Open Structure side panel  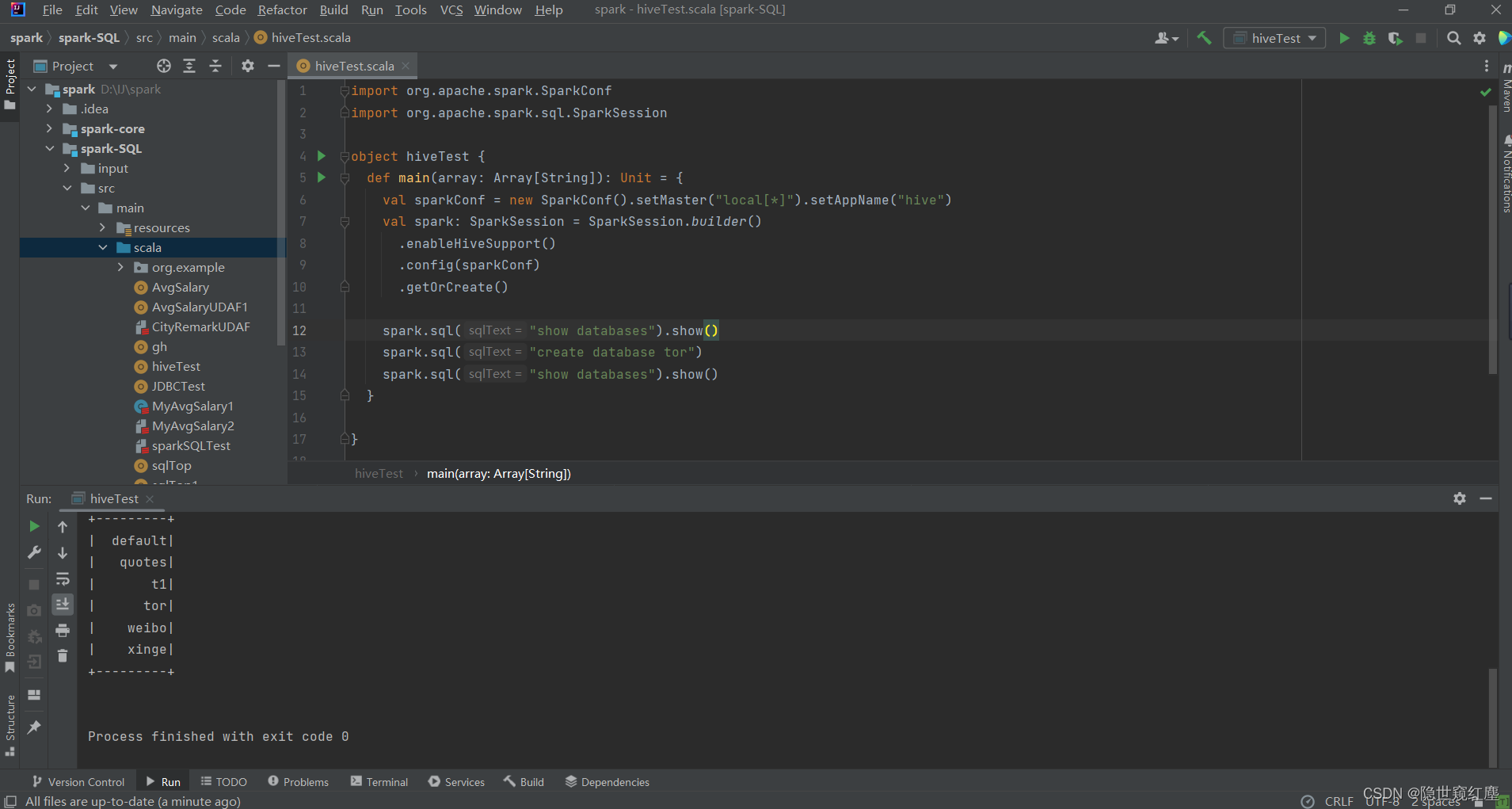(x=10, y=725)
